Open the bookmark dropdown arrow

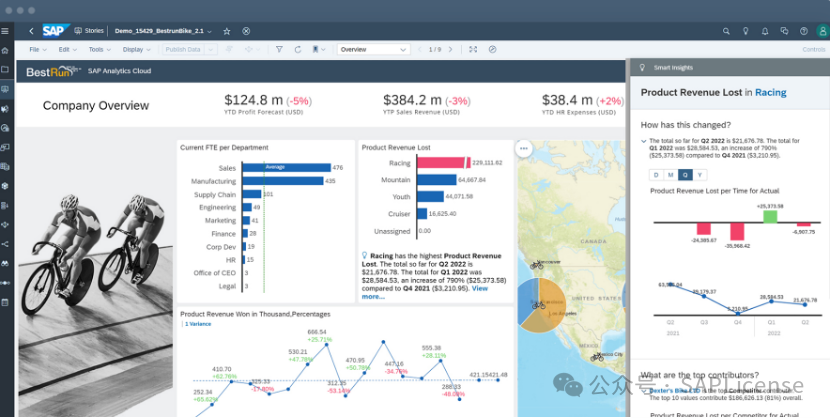point(322,50)
